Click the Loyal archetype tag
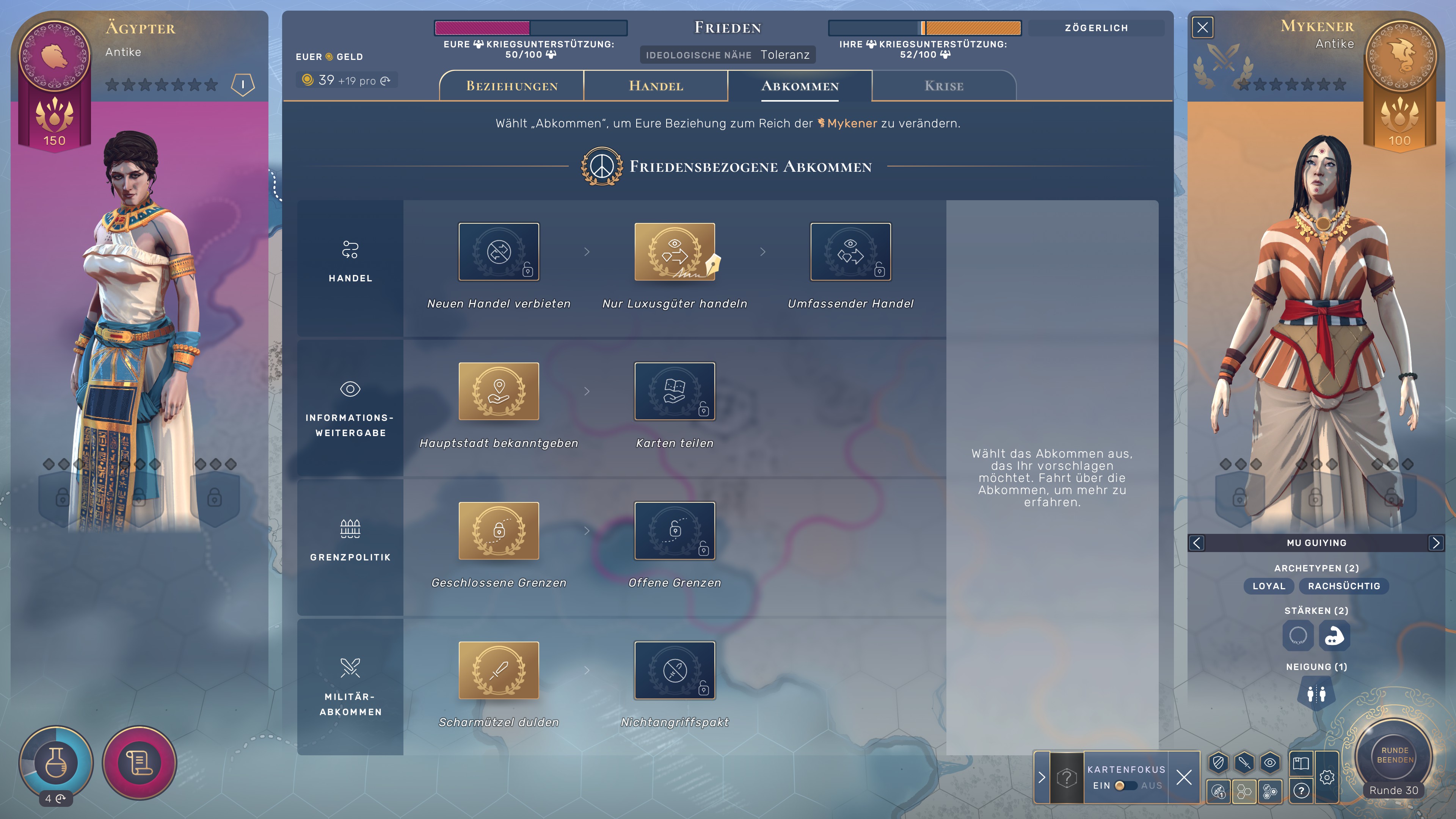The width and height of the screenshot is (1456, 819). [x=1269, y=586]
